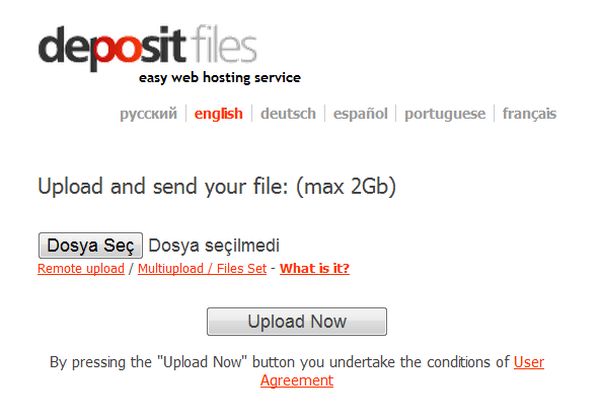The image size is (600, 418).
Task: Switch language to русский
Action: 148,114
